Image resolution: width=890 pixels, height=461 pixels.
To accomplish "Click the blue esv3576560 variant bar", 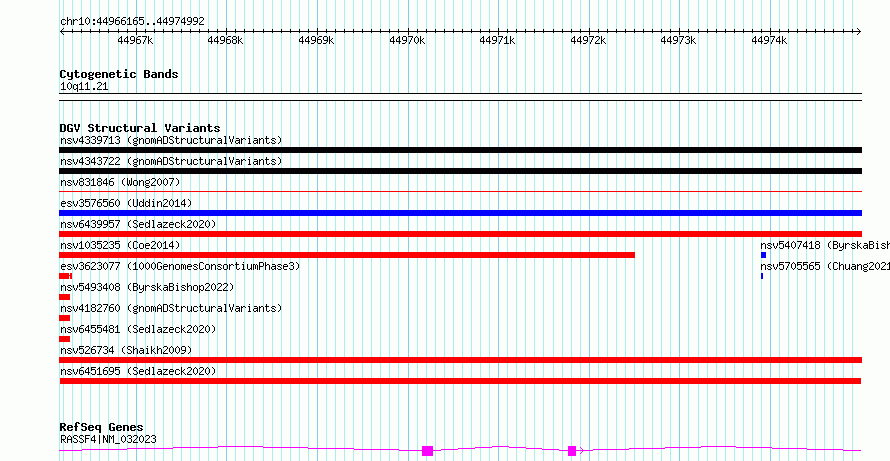I will coord(460,213).
